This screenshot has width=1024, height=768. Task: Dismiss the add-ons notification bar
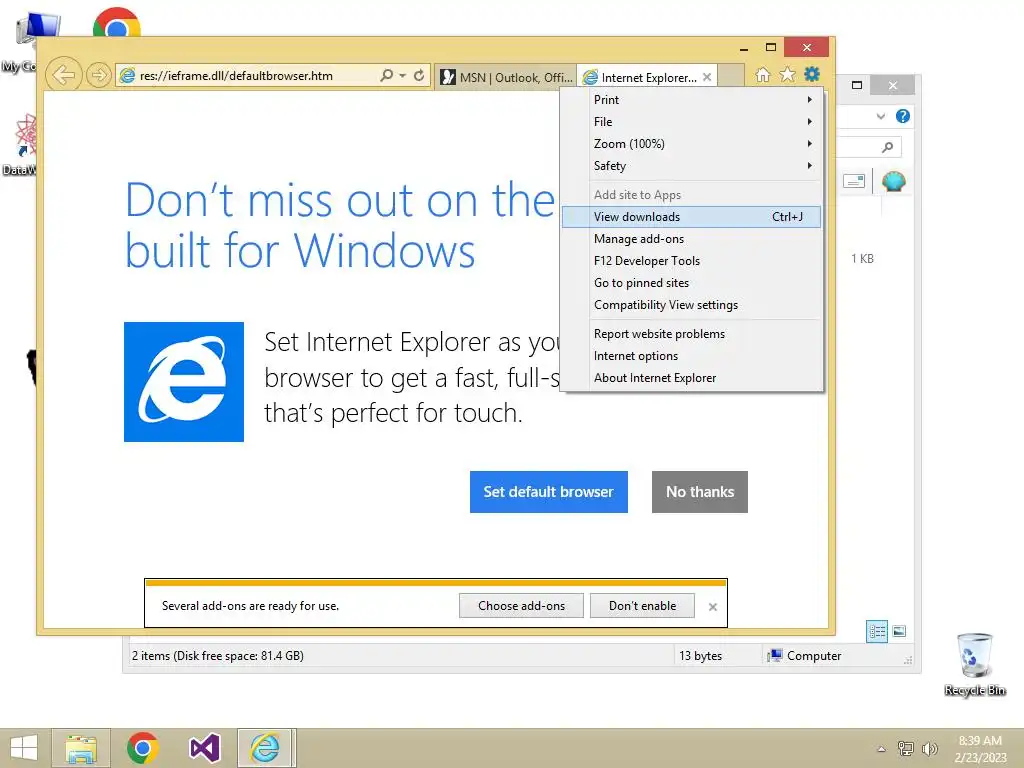pyautogui.click(x=712, y=607)
